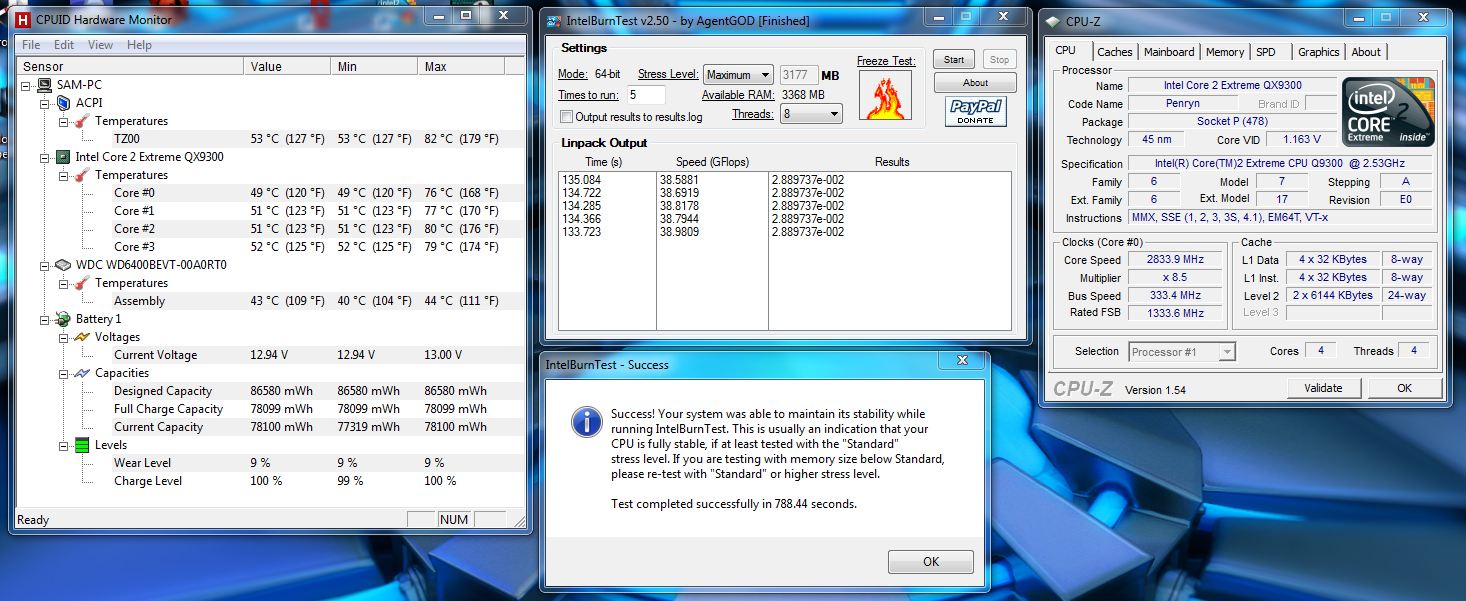Select the Core #0 temperature row
1466x601 pixels.
click(x=270, y=193)
